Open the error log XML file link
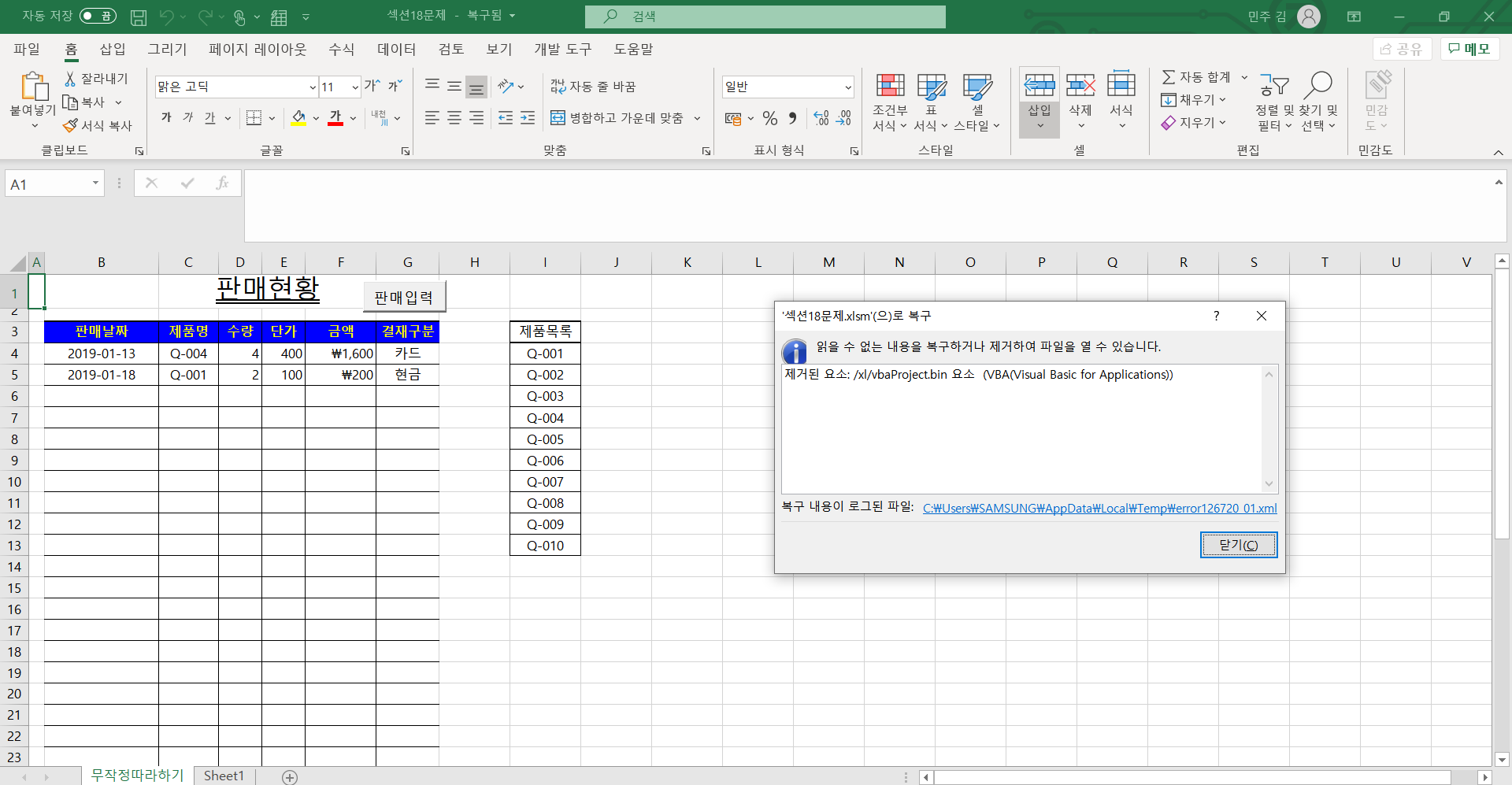The image size is (1512, 785). 1099,509
